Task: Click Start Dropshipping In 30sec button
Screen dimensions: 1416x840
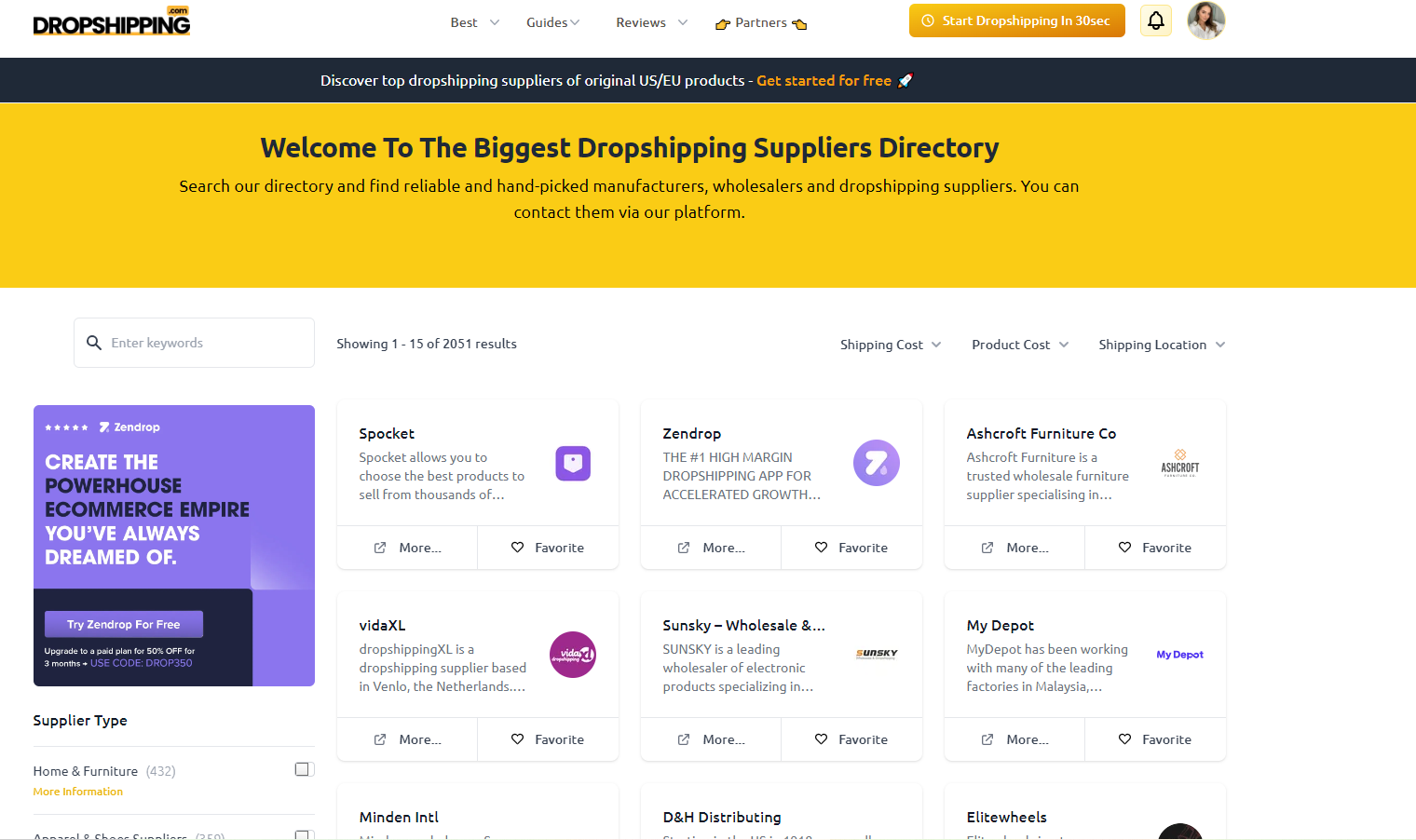Action: 1017,20
